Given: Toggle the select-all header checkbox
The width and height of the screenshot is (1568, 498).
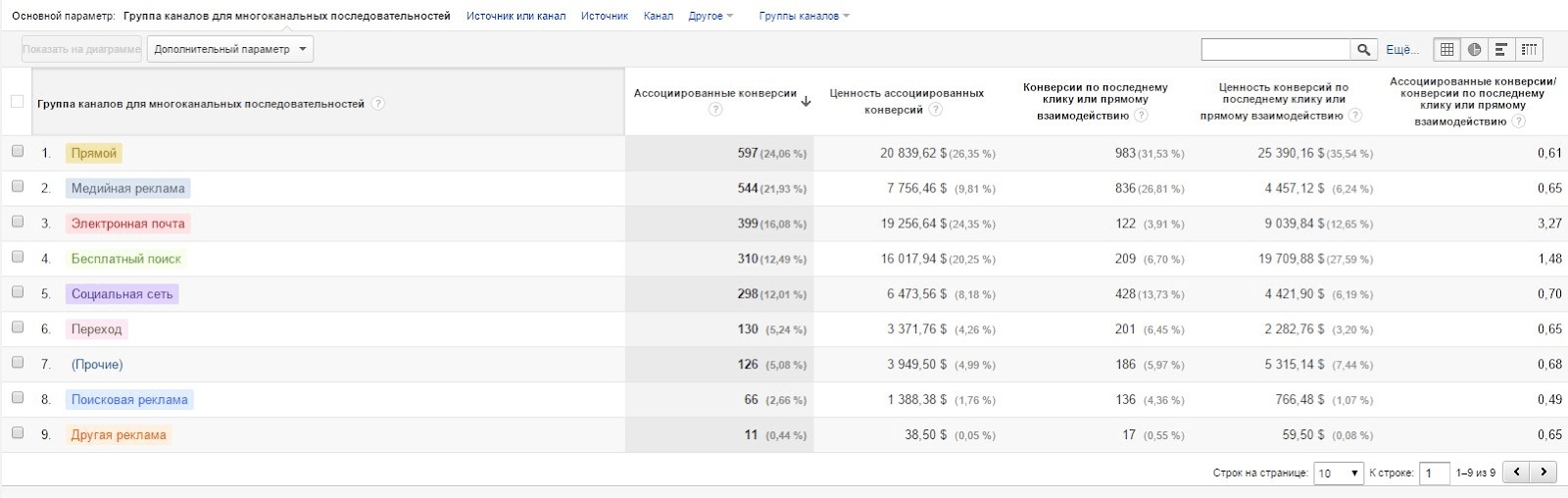Looking at the screenshot, I should pyautogui.click(x=17, y=101).
